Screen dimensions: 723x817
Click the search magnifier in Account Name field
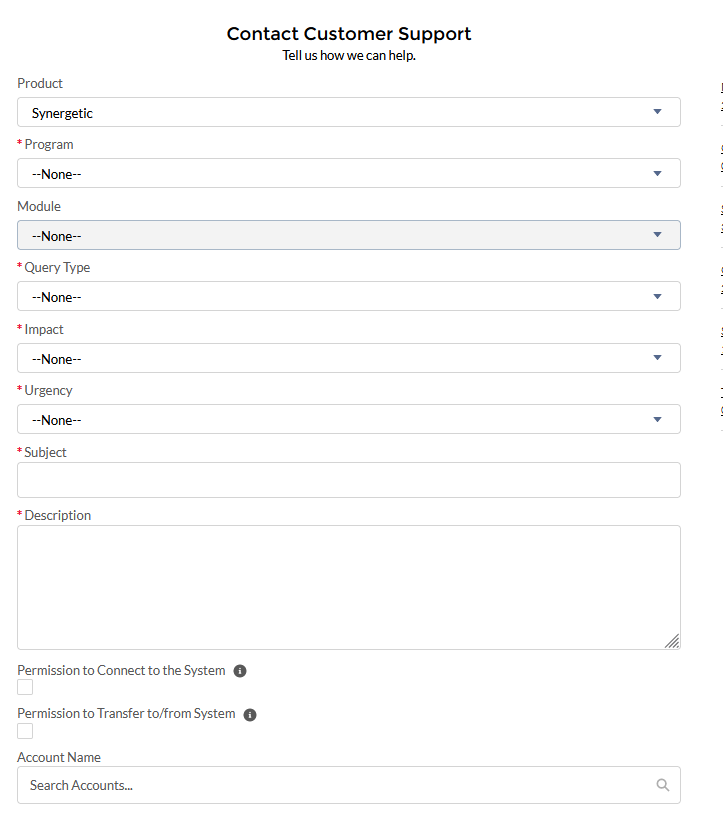[663, 785]
